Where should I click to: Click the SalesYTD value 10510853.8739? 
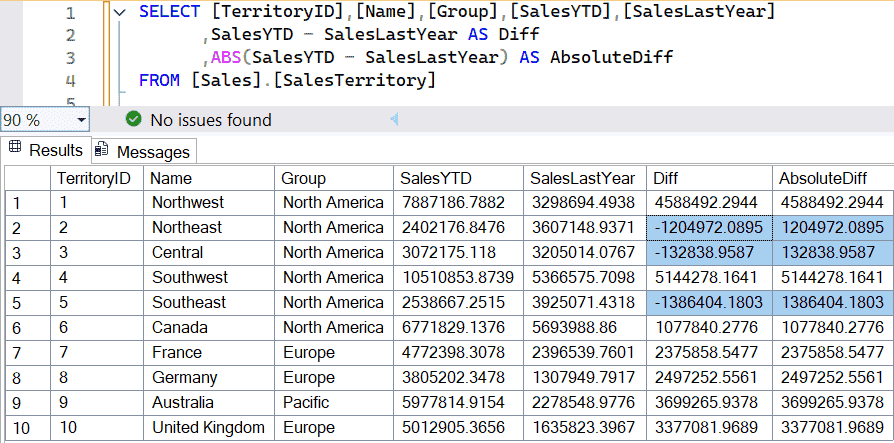tap(458, 278)
